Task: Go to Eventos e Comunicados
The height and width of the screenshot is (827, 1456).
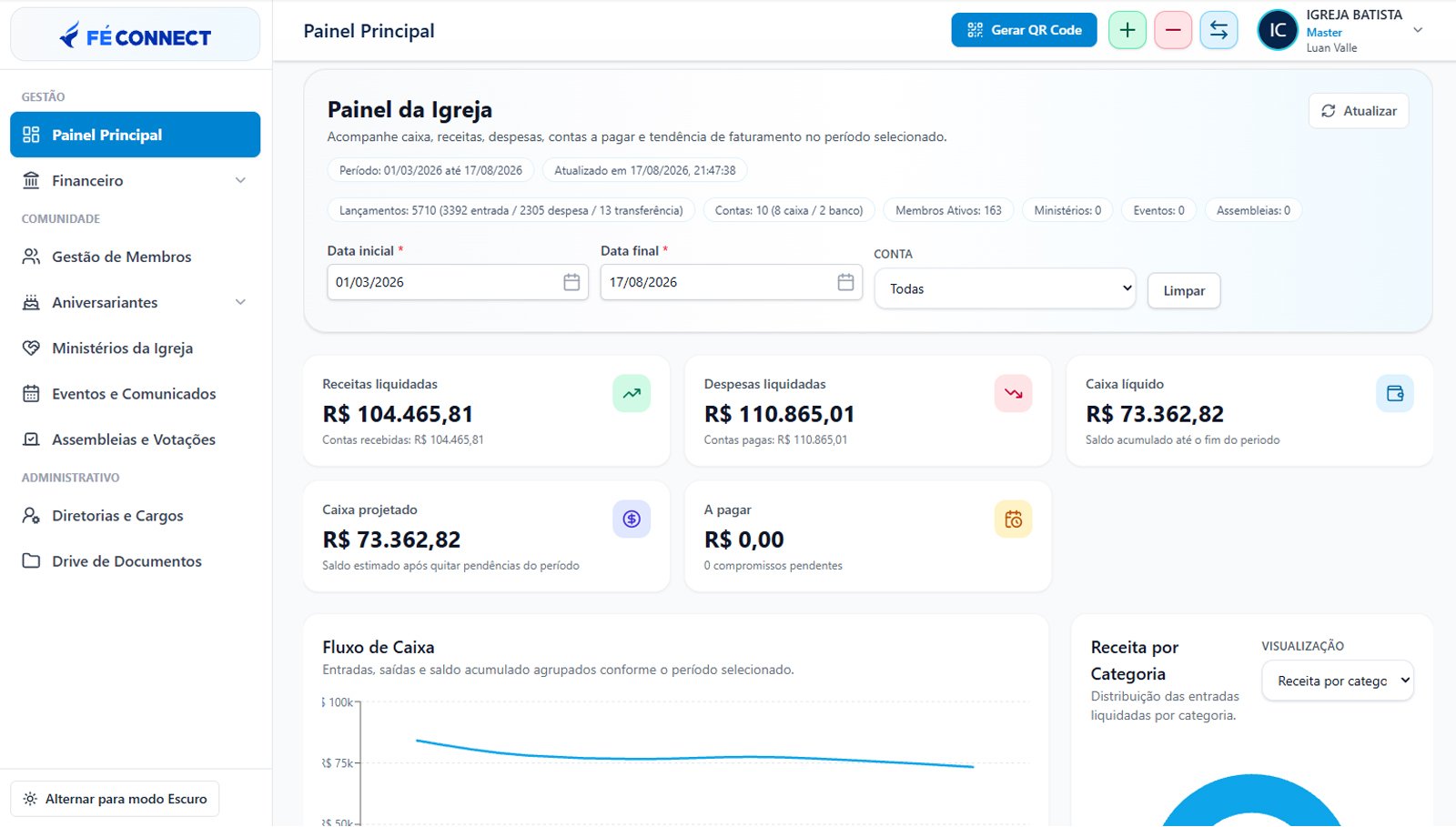Action: pyautogui.click(x=135, y=394)
